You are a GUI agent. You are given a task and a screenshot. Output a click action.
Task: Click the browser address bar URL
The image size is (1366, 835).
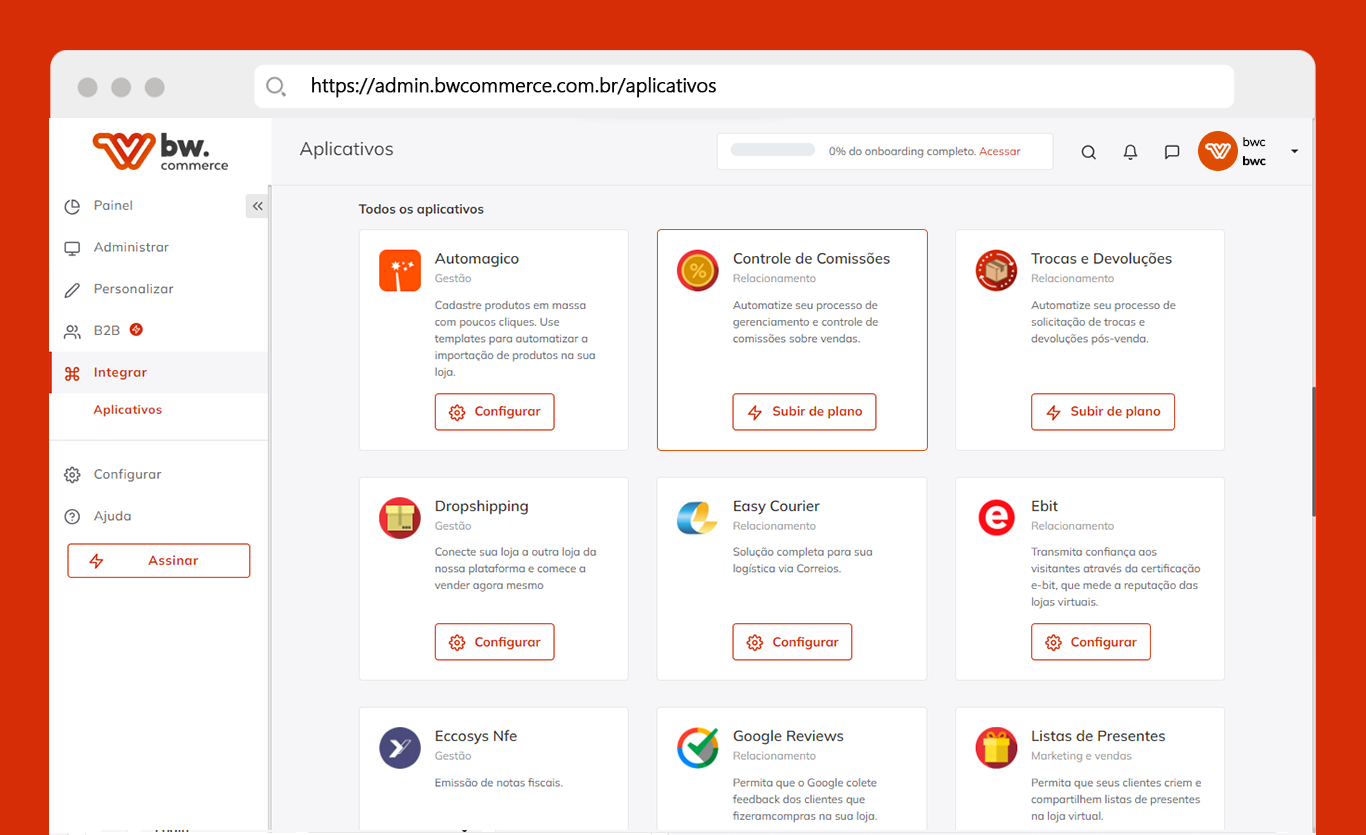pyautogui.click(x=514, y=86)
